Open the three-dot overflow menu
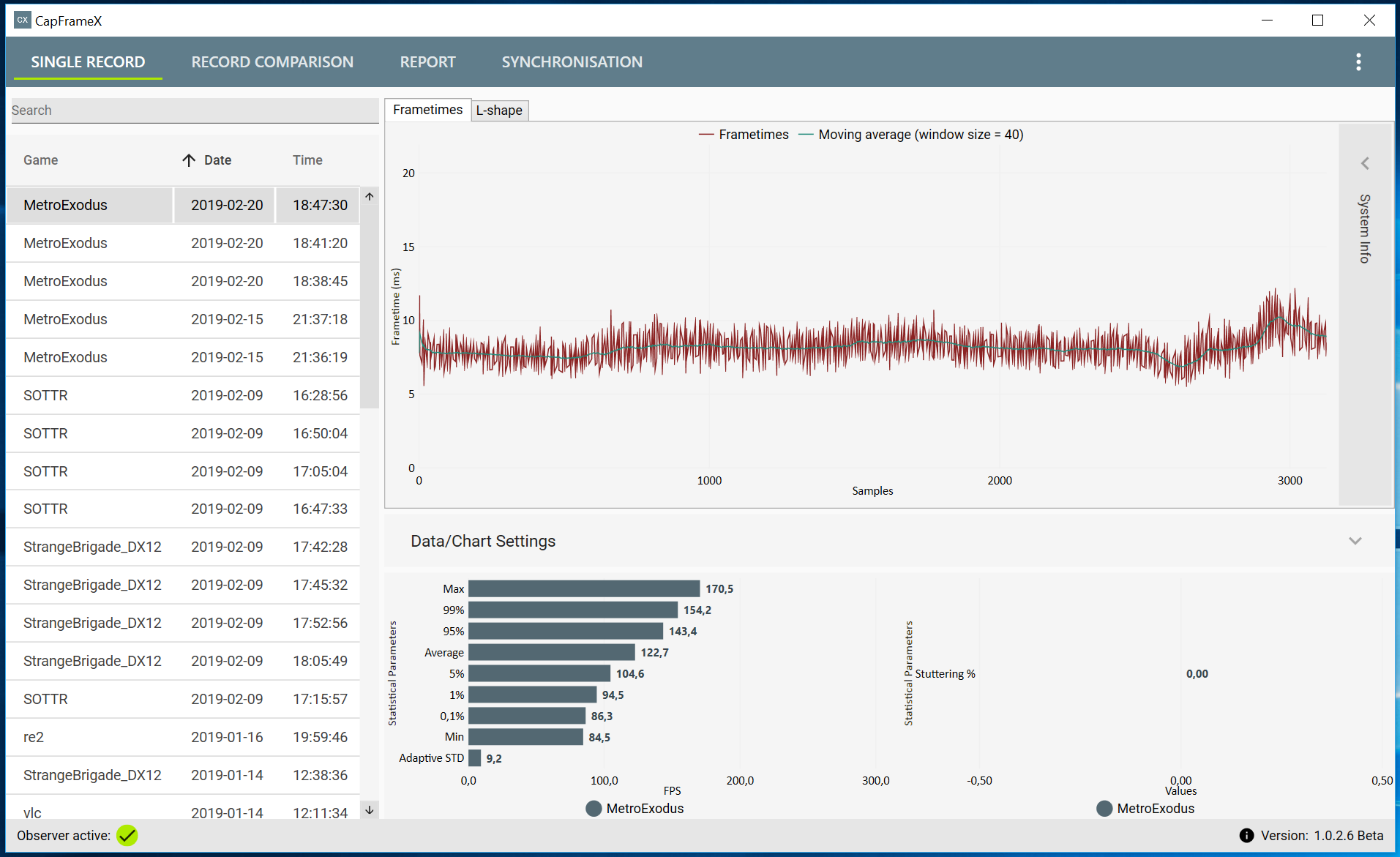 click(x=1358, y=62)
